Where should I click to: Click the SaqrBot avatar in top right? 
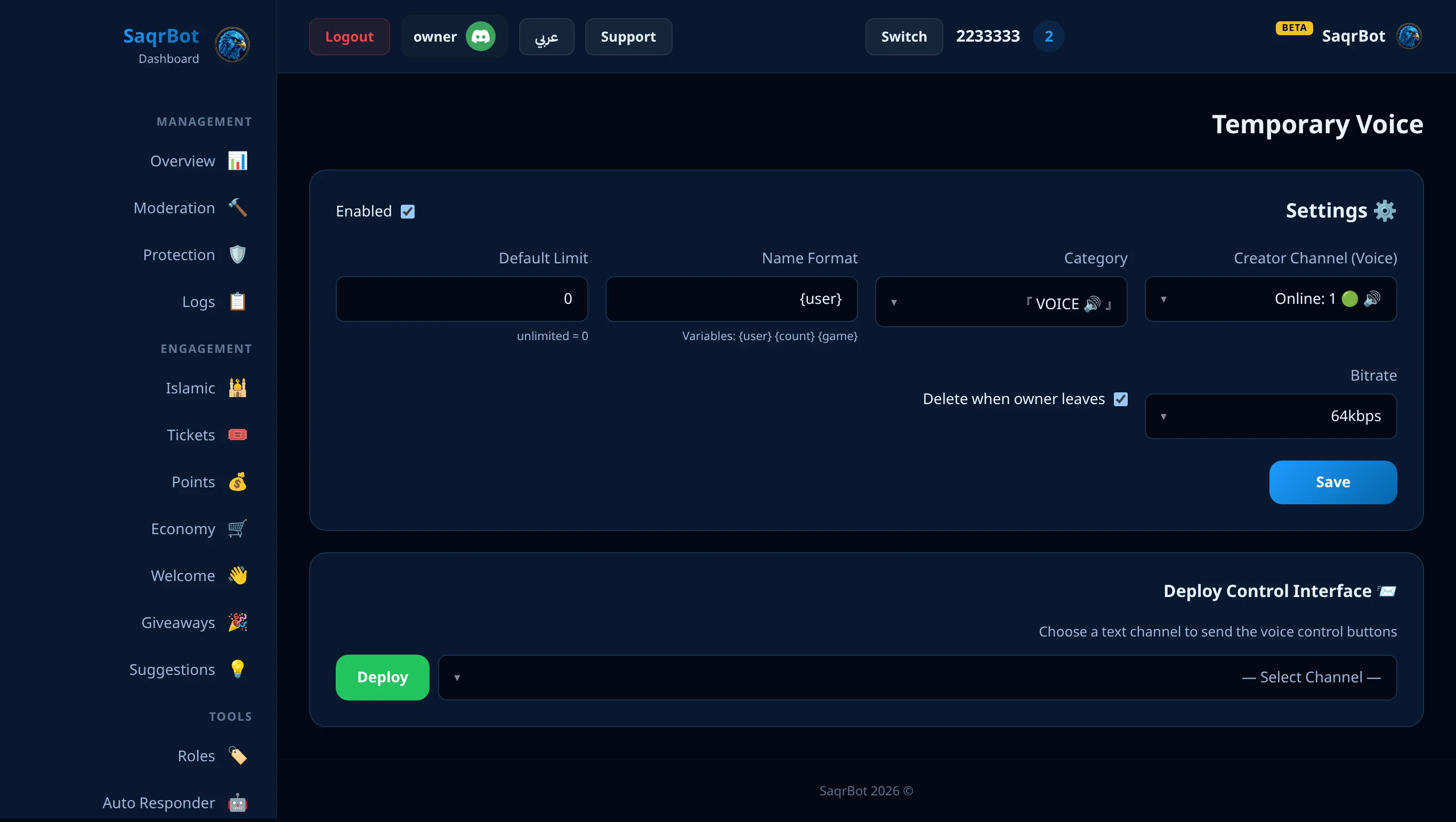[1409, 36]
